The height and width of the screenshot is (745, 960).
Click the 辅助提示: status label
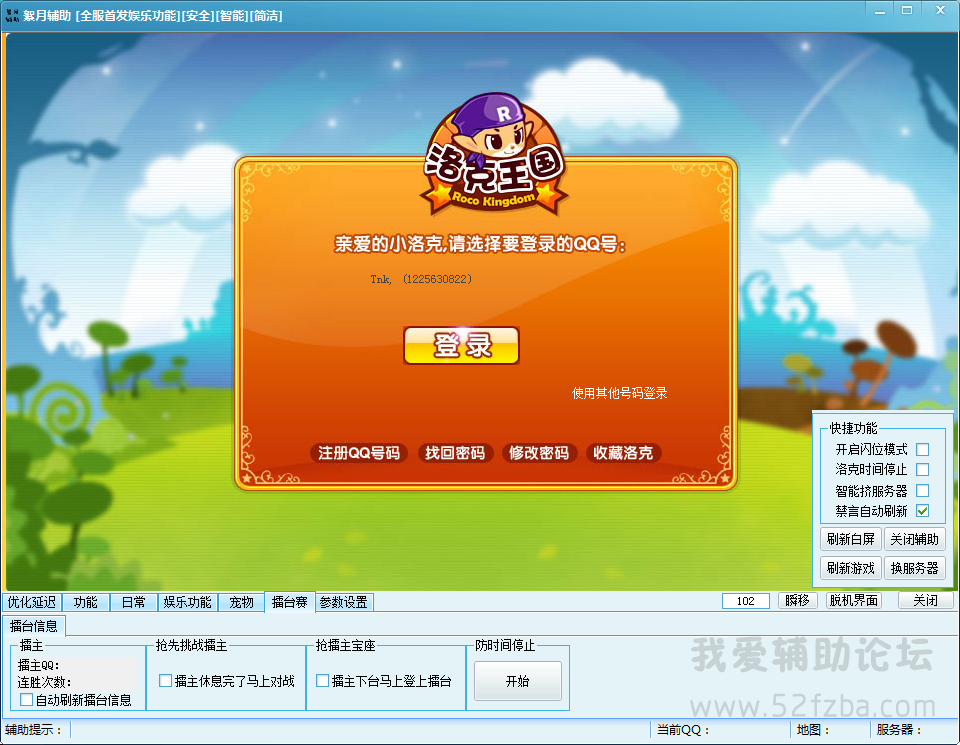tap(33, 730)
